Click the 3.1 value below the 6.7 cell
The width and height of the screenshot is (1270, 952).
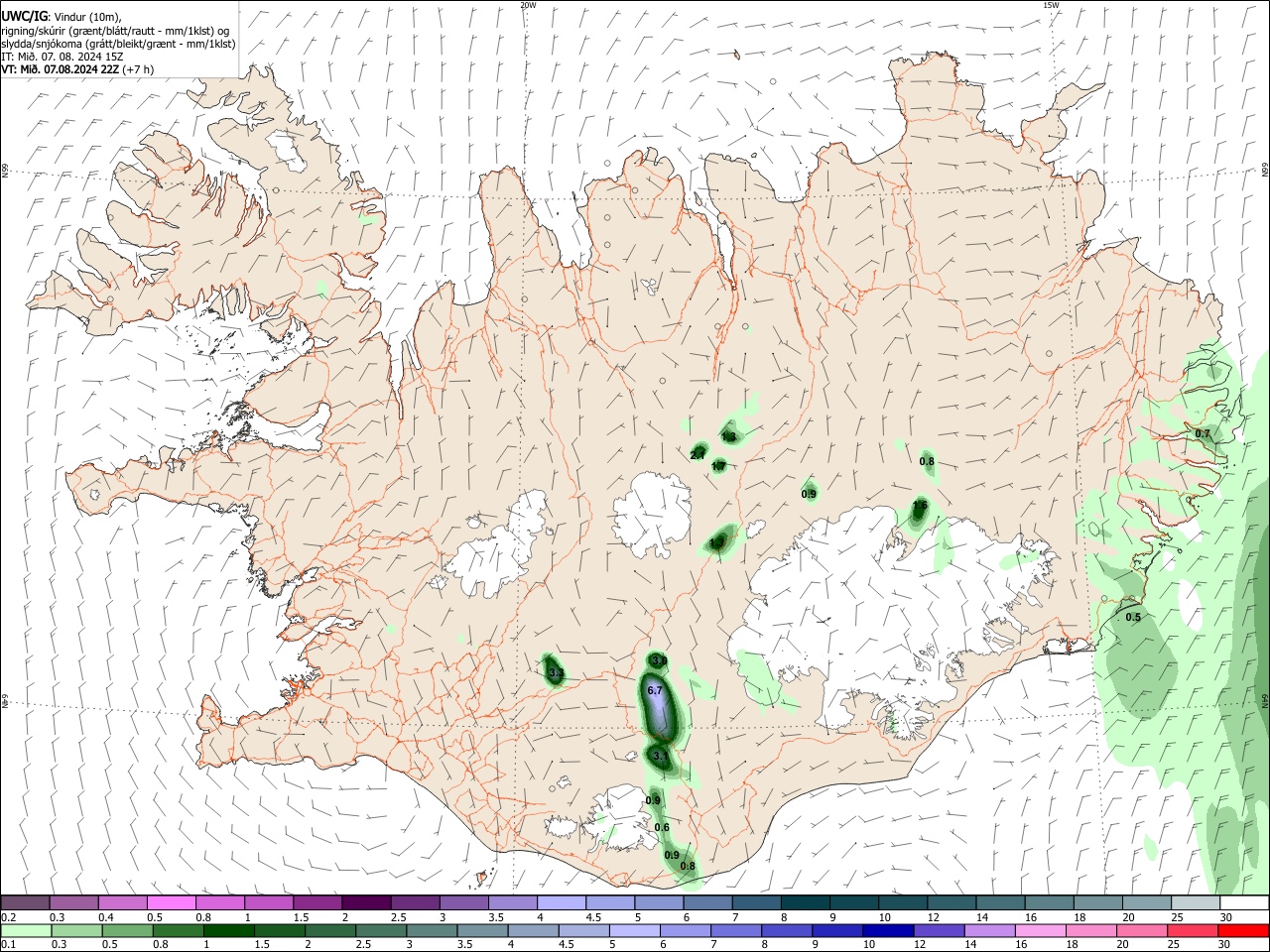click(661, 756)
